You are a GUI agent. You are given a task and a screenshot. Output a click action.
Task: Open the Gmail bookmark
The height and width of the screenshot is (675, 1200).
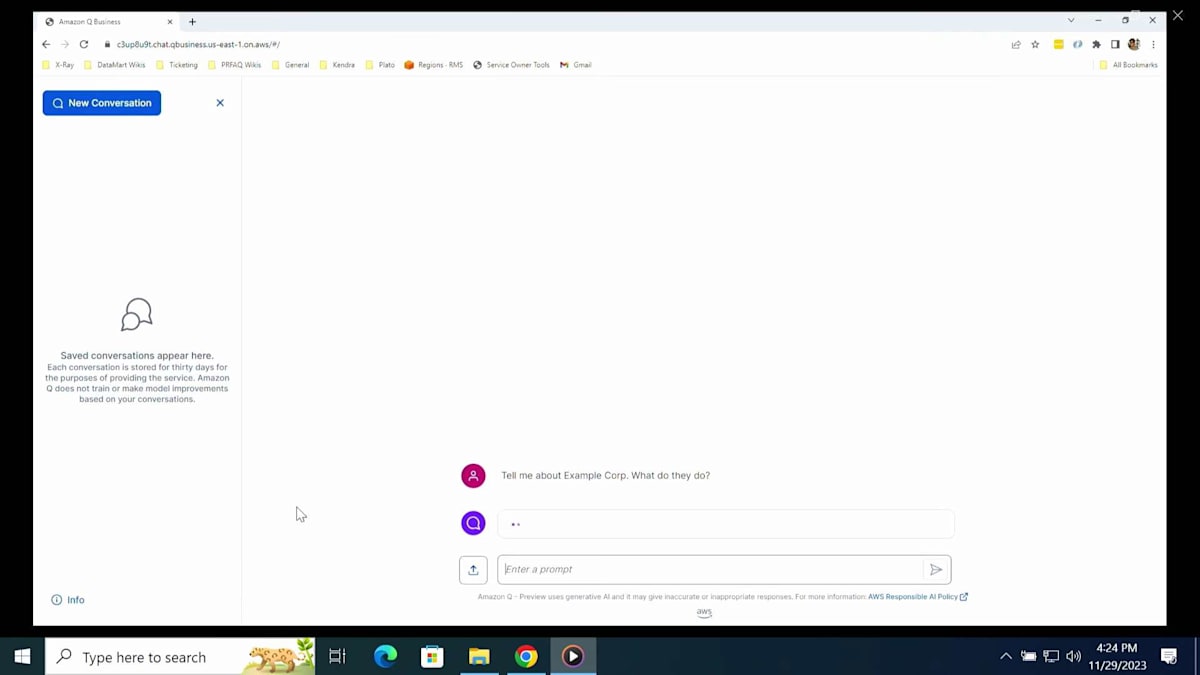tap(575, 65)
